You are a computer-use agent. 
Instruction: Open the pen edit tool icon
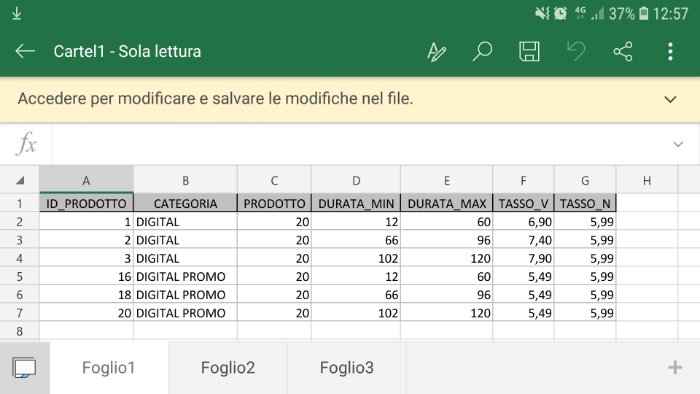[436, 52]
